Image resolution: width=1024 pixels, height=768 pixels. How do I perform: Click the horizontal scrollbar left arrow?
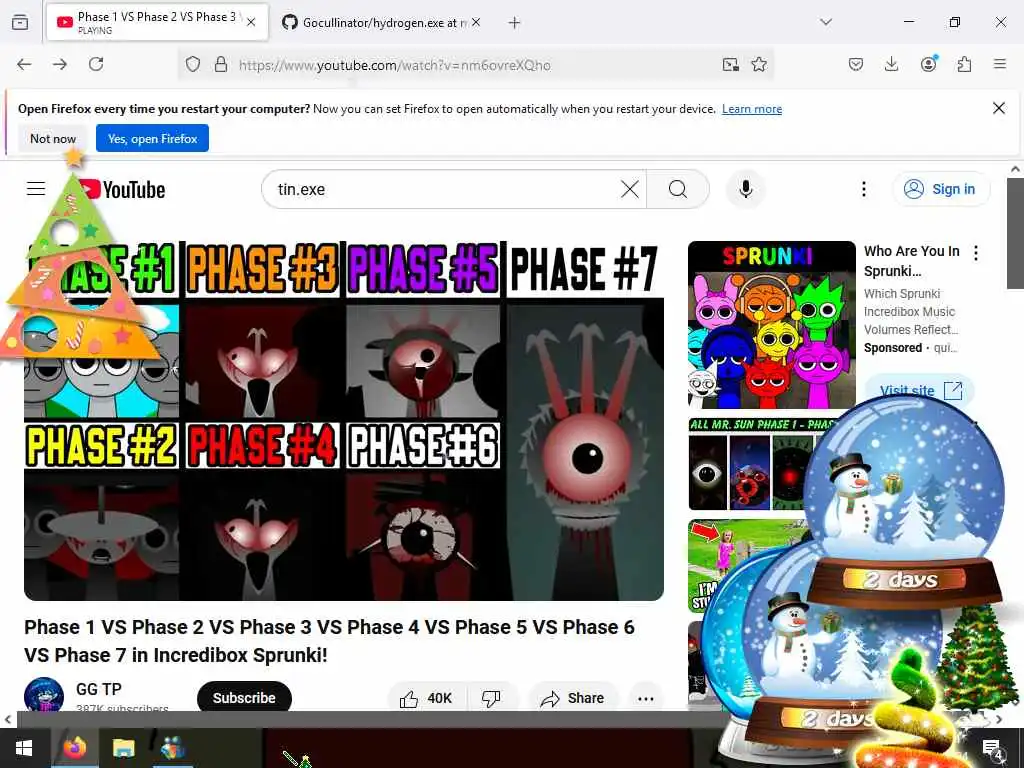coord(8,720)
